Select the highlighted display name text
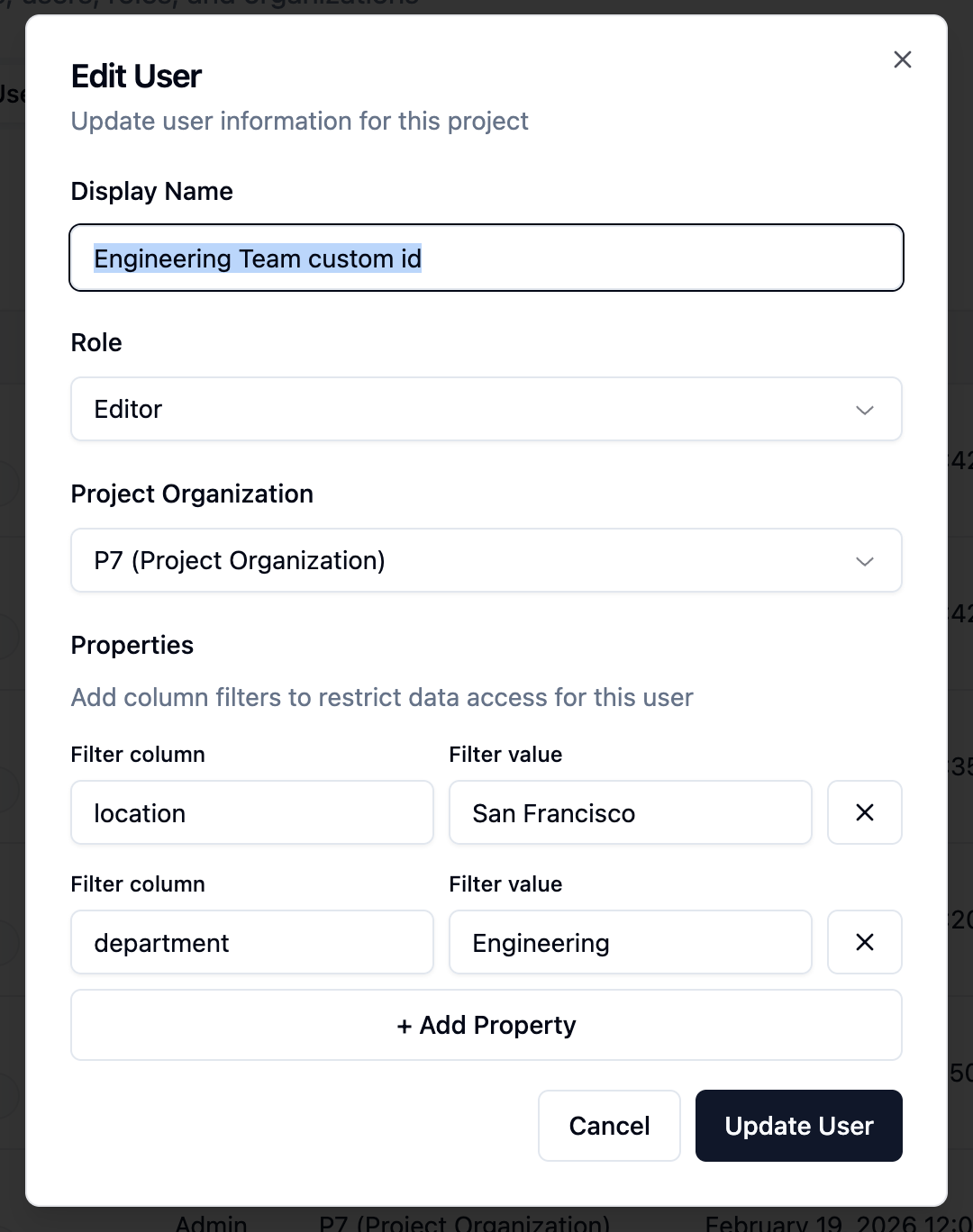The height and width of the screenshot is (1232, 973). click(x=258, y=258)
